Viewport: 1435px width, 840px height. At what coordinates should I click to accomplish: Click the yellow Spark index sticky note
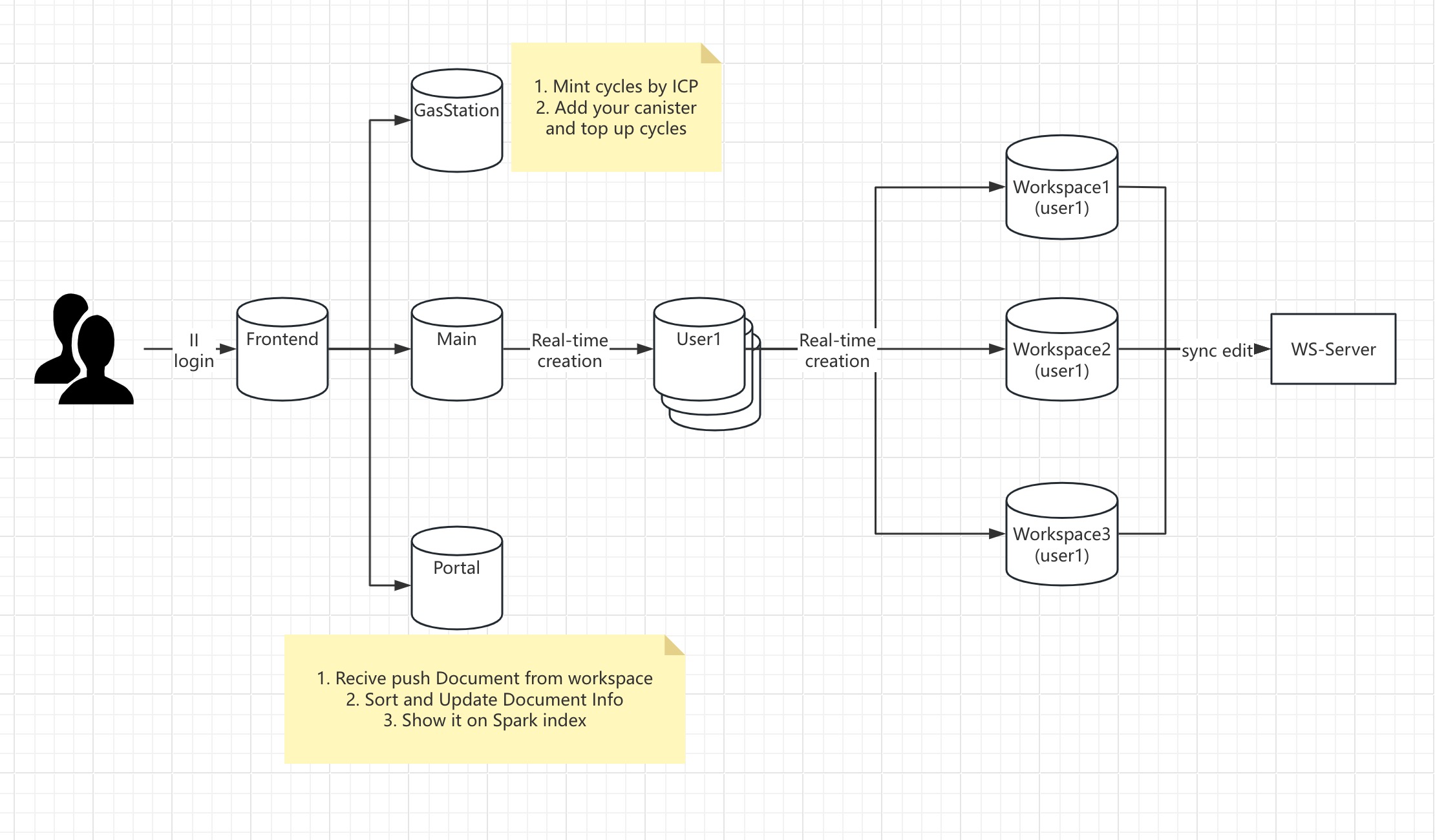484,699
